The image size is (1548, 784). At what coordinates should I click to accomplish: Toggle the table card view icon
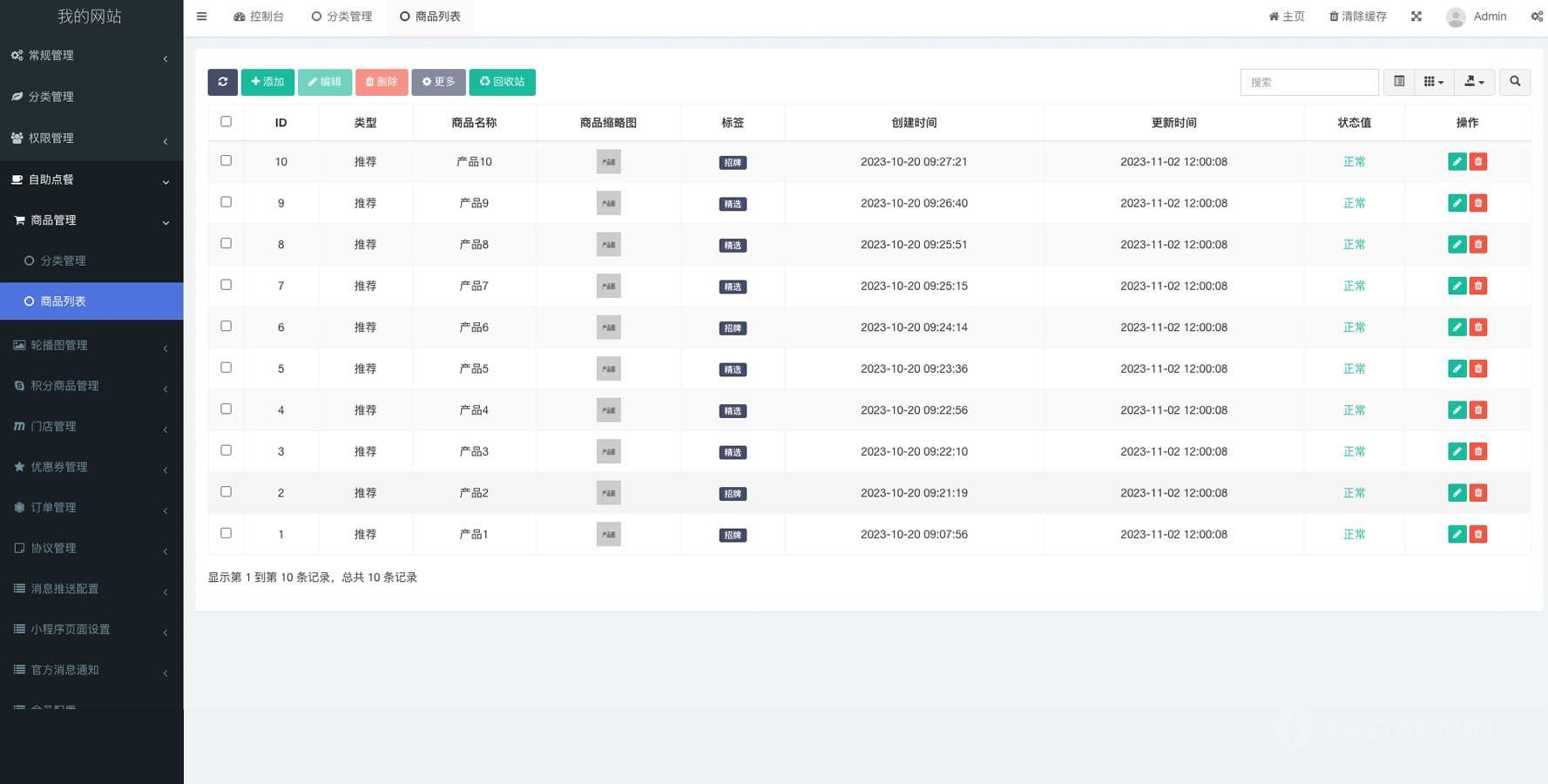tap(1399, 82)
